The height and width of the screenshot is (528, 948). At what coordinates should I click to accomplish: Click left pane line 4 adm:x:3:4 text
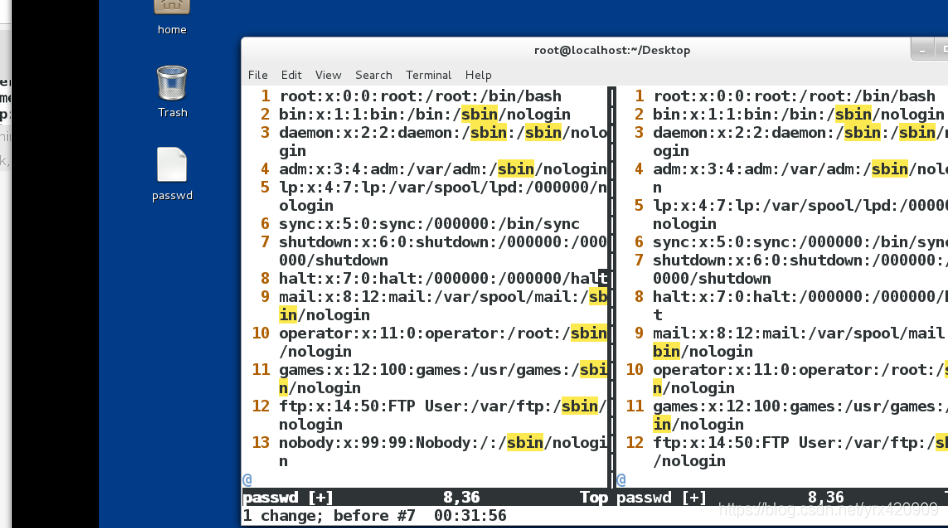click(x=443, y=169)
